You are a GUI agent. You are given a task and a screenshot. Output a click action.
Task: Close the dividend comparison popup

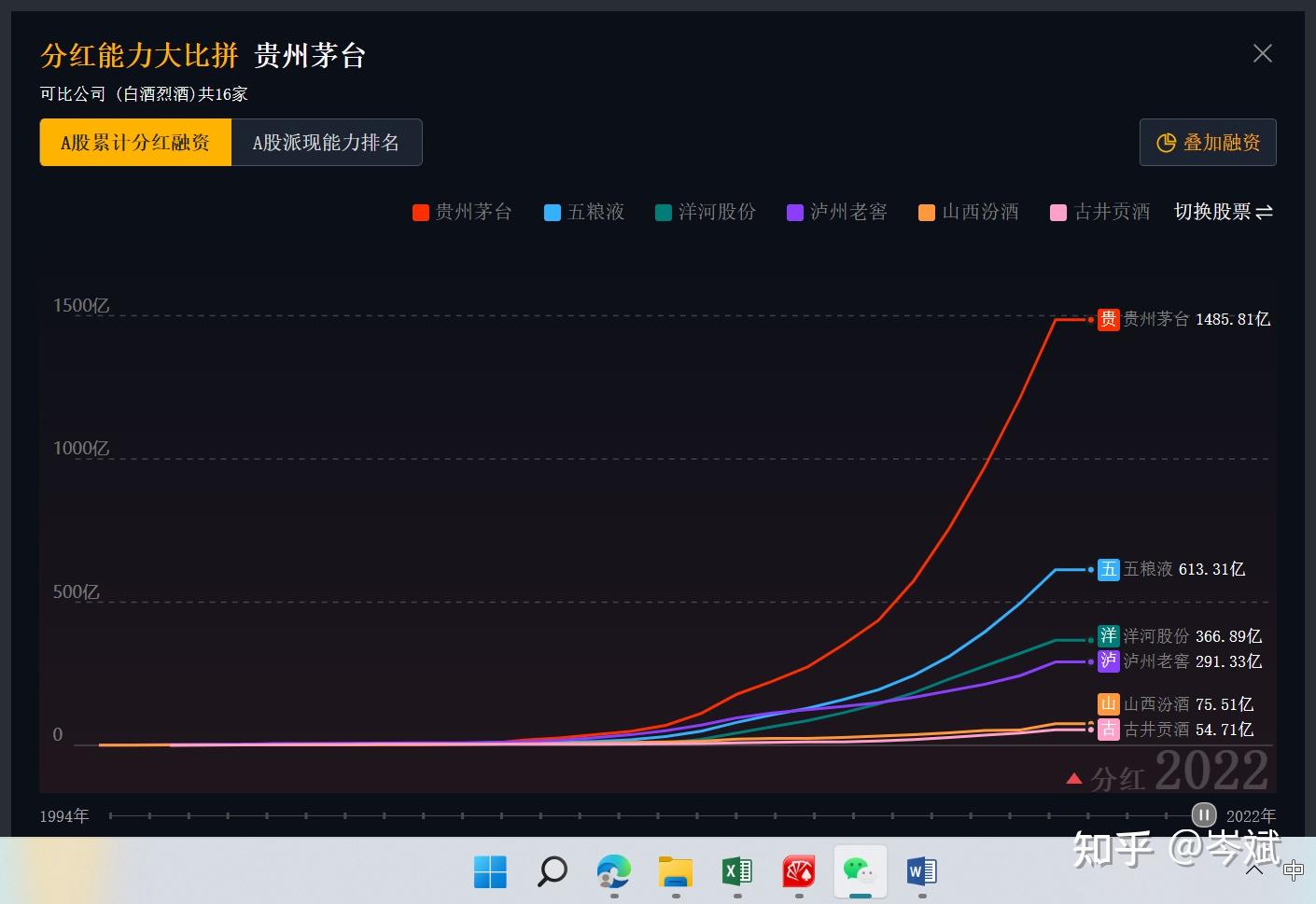click(x=1262, y=54)
